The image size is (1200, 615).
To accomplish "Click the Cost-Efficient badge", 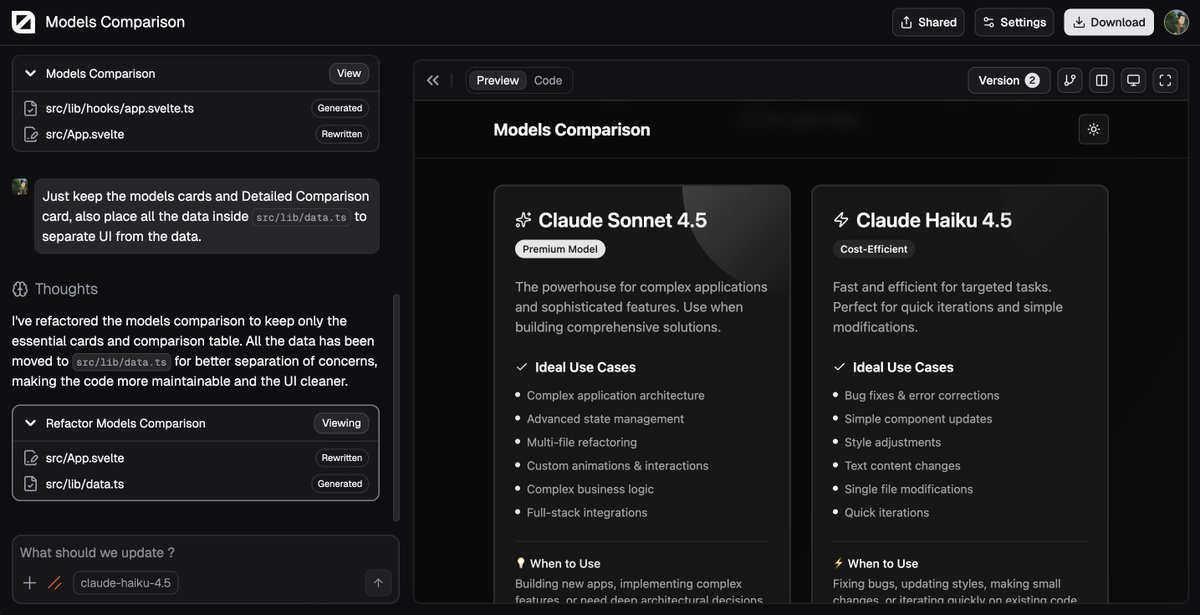I will pyautogui.click(x=874, y=249).
